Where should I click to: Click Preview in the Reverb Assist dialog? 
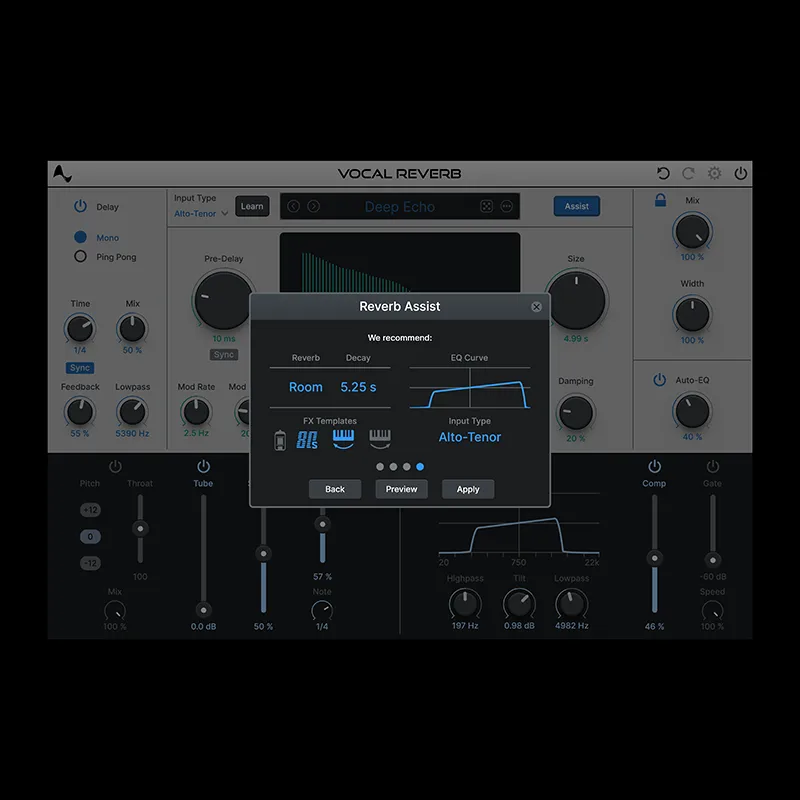[402, 489]
